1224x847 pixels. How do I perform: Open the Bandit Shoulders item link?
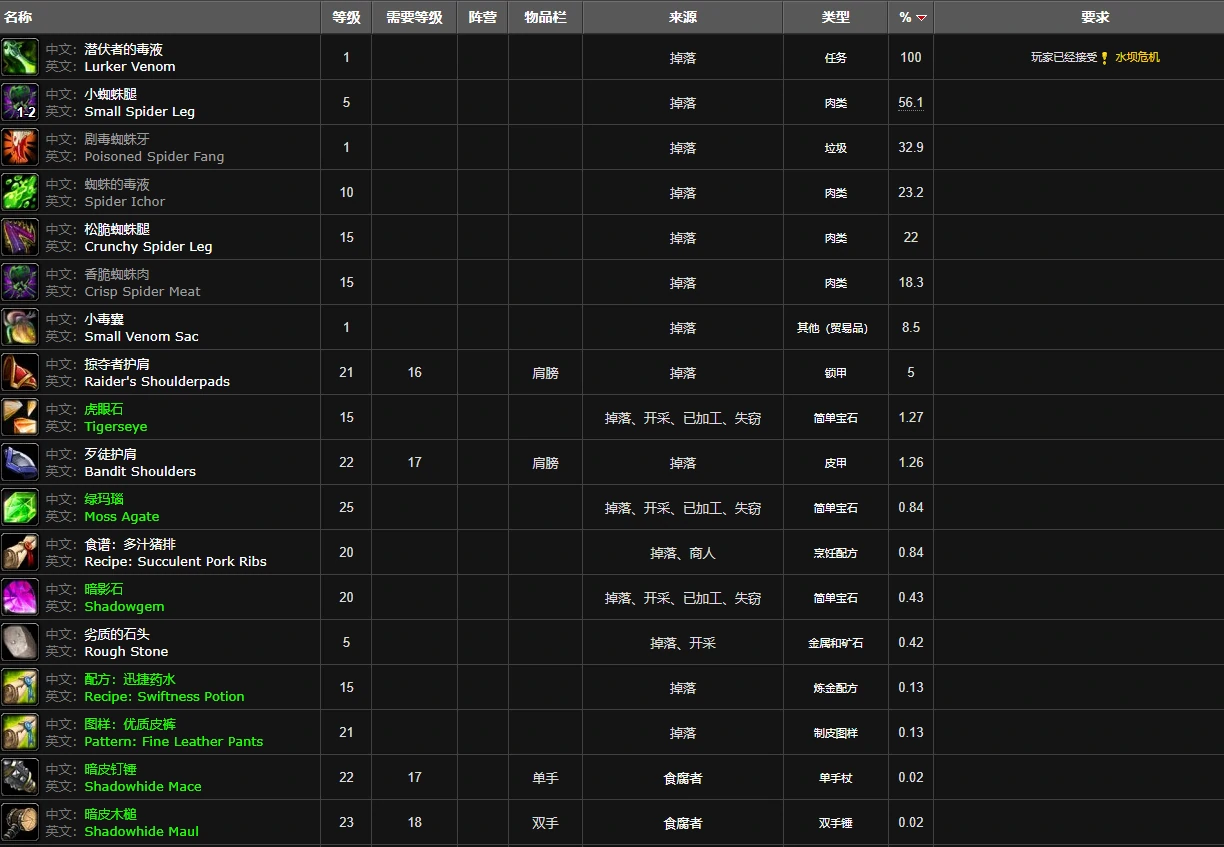click(x=140, y=472)
